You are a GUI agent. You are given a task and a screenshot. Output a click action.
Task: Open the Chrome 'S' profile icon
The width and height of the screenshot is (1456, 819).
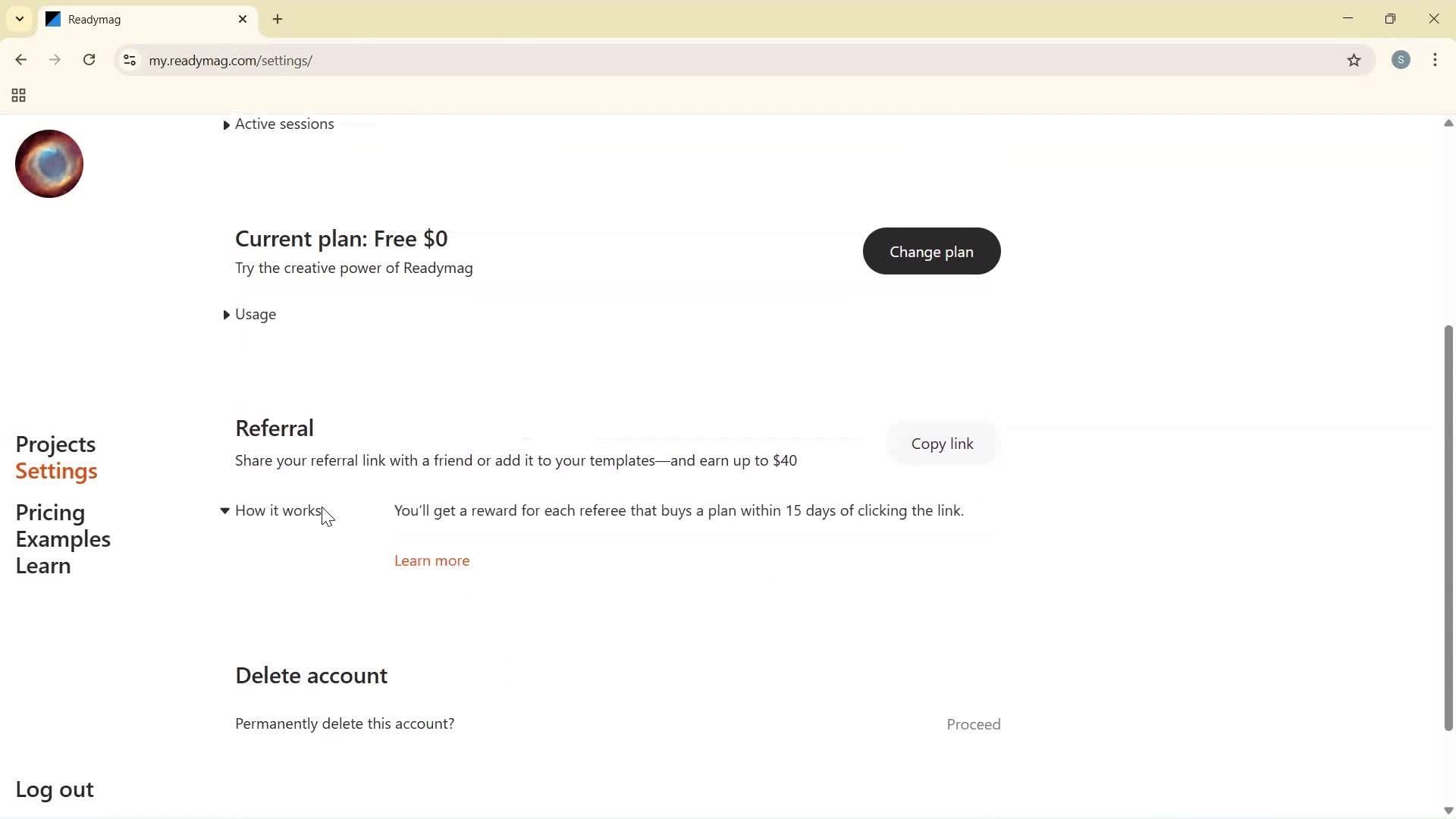1401,60
